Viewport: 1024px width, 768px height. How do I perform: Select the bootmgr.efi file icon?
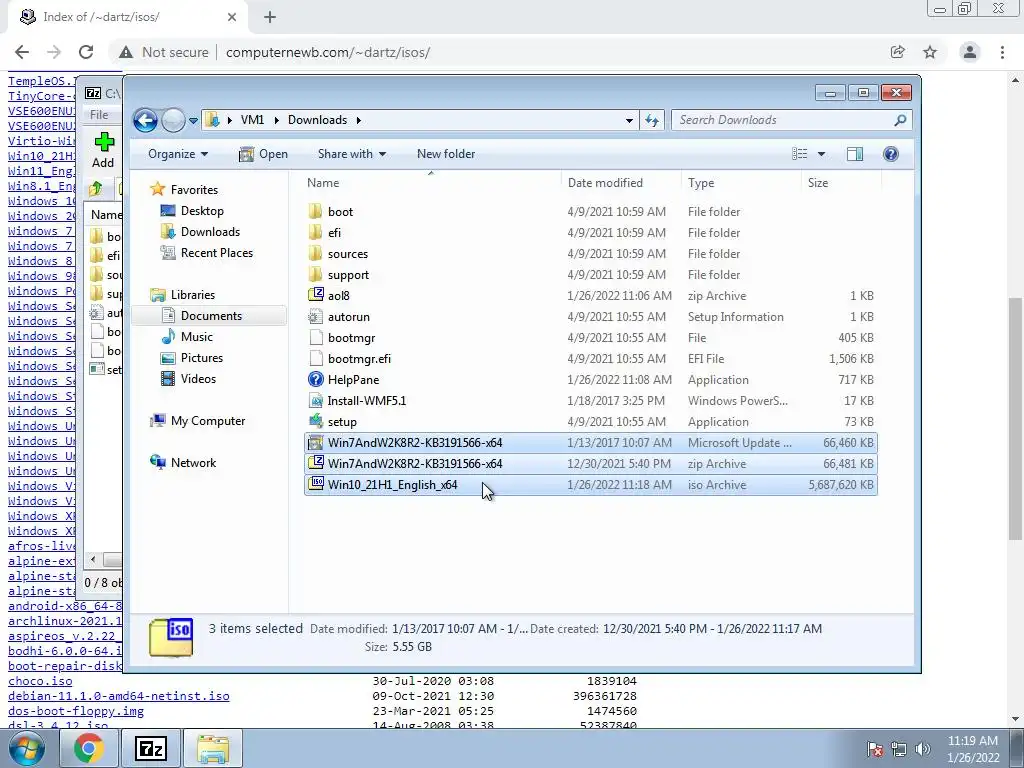pyautogui.click(x=316, y=359)
